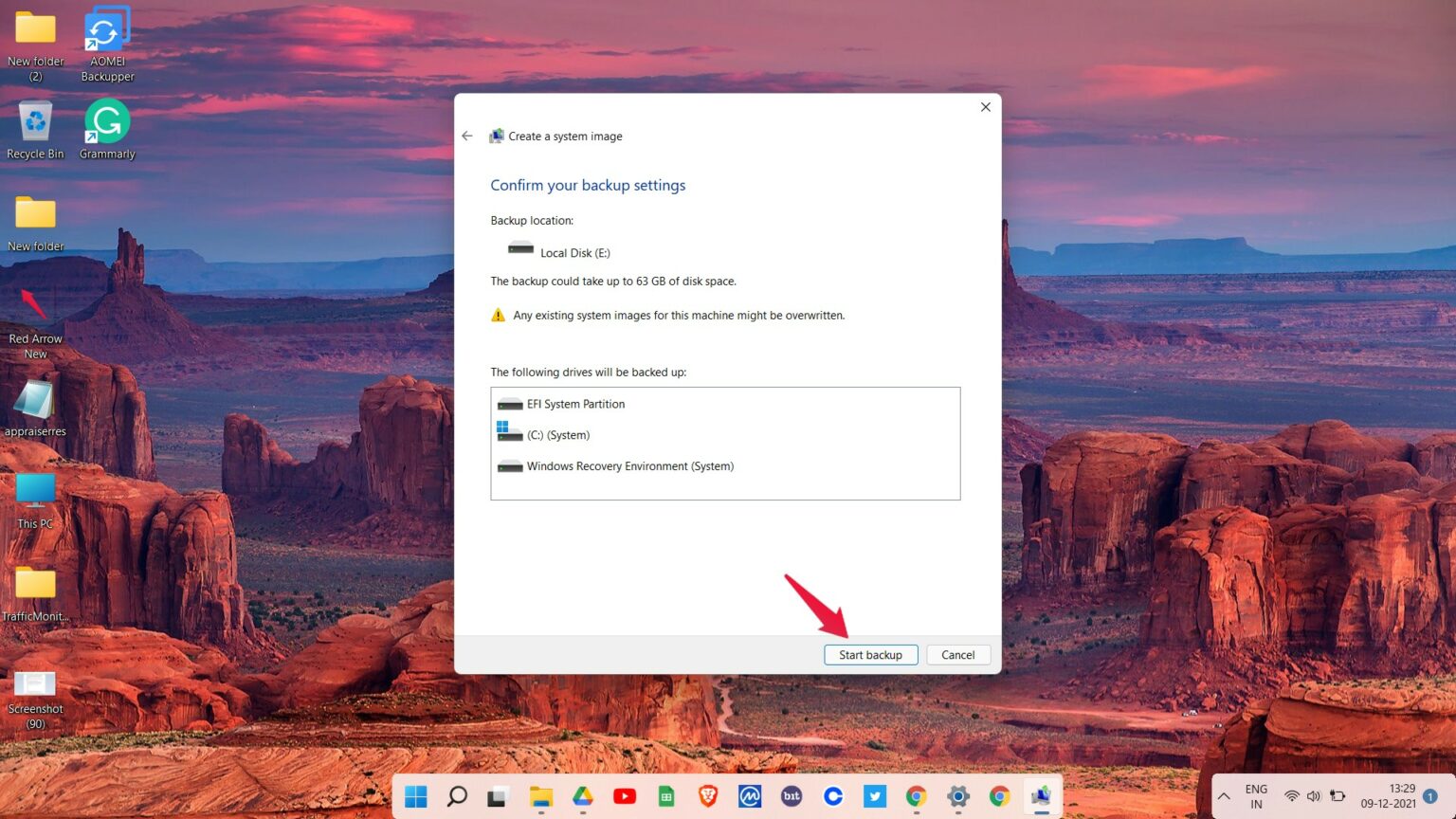Image resolution: width=1456 pixels, height=819 pixels.
Task: Launch Google Chrome from the taskbar
Action: point(916,796)
